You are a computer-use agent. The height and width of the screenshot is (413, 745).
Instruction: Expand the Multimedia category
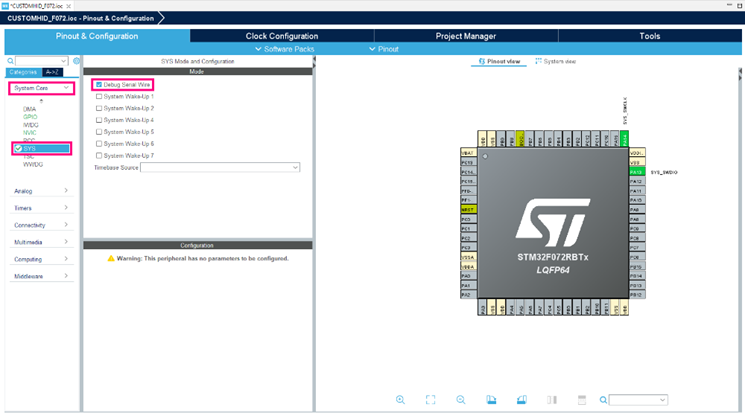41,242
